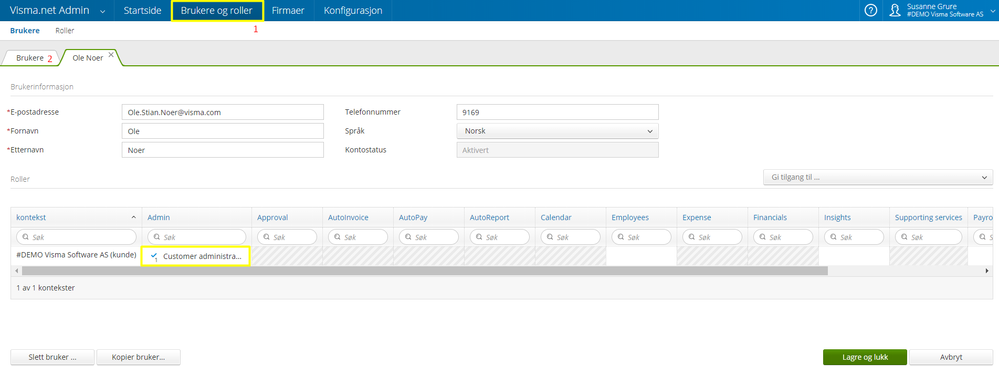
Task: Click the Telefonnummer input field
Action: pyautogui.click(x=557, y=112)
